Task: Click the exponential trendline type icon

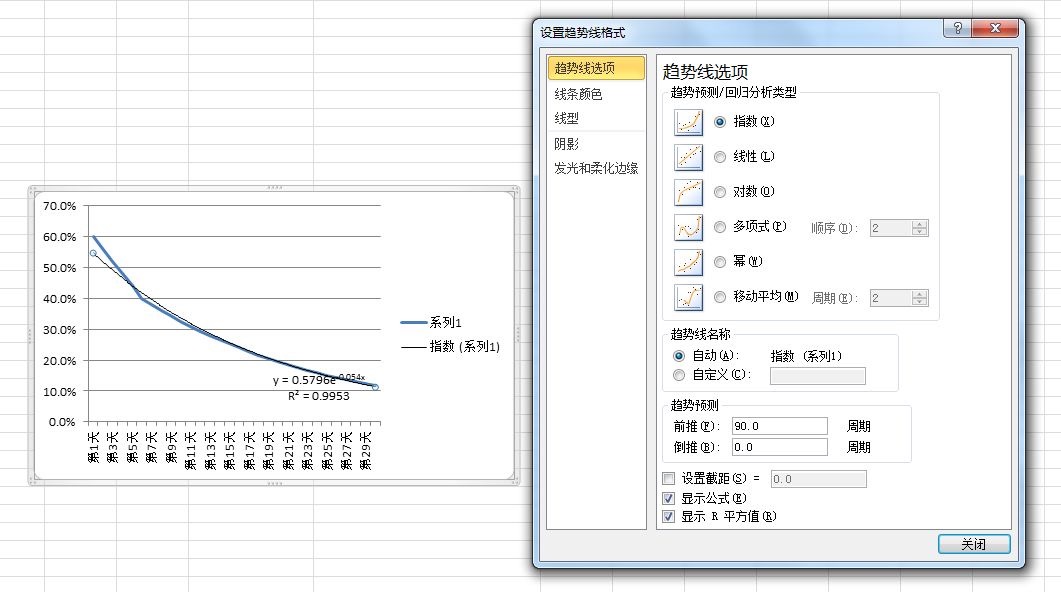Action: (689, 122)
